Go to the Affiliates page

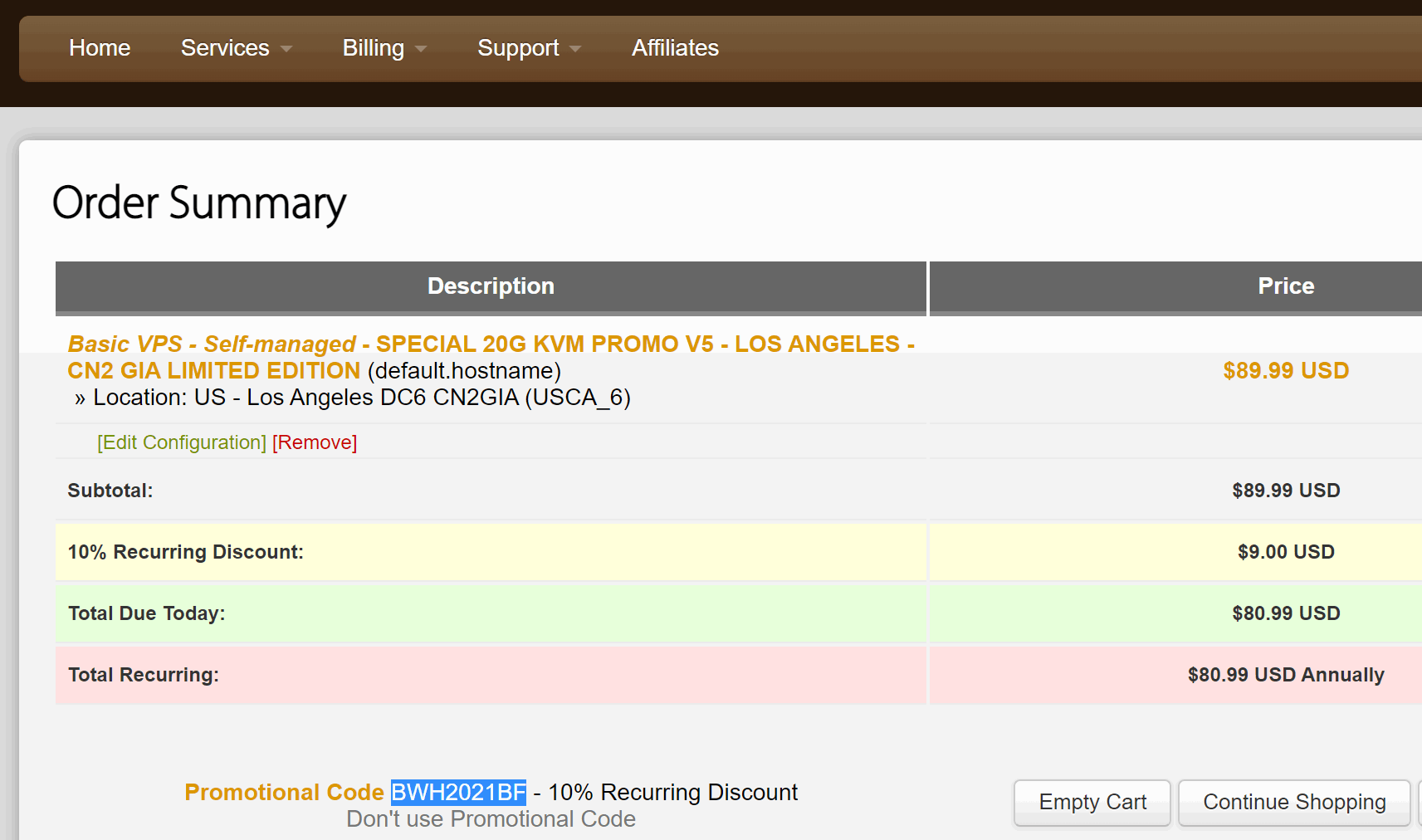point(675,48)
